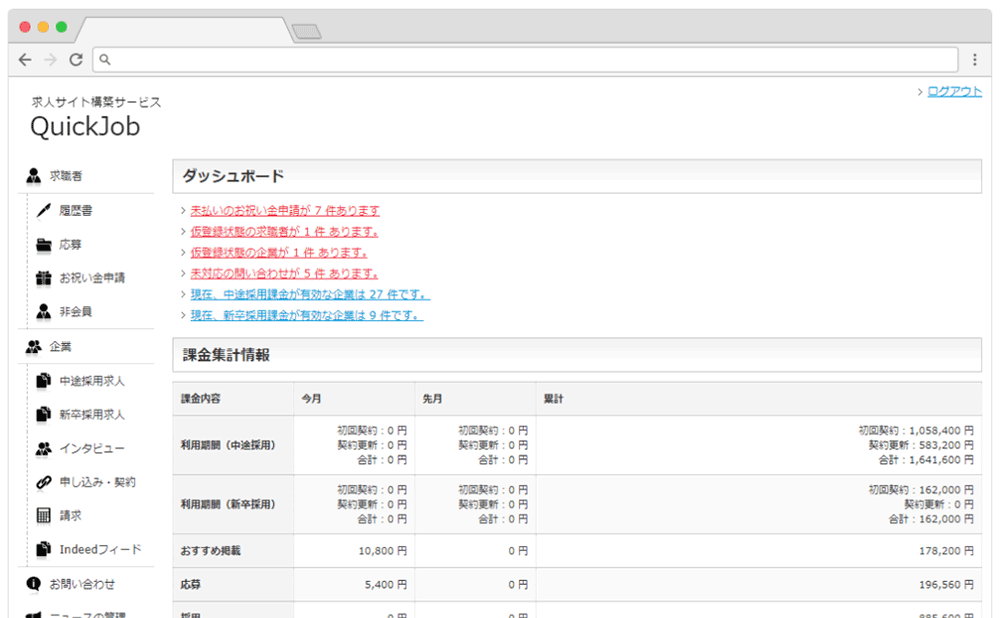Reload the page with the browser refresh button
This screenshot has height=618, width=1000.
75,60
